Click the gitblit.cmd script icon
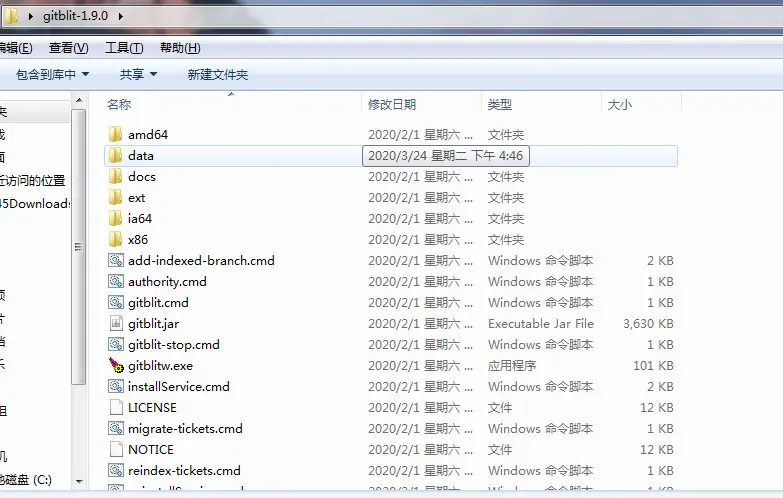The image size is (783, 498). click(x=116, y=302)
